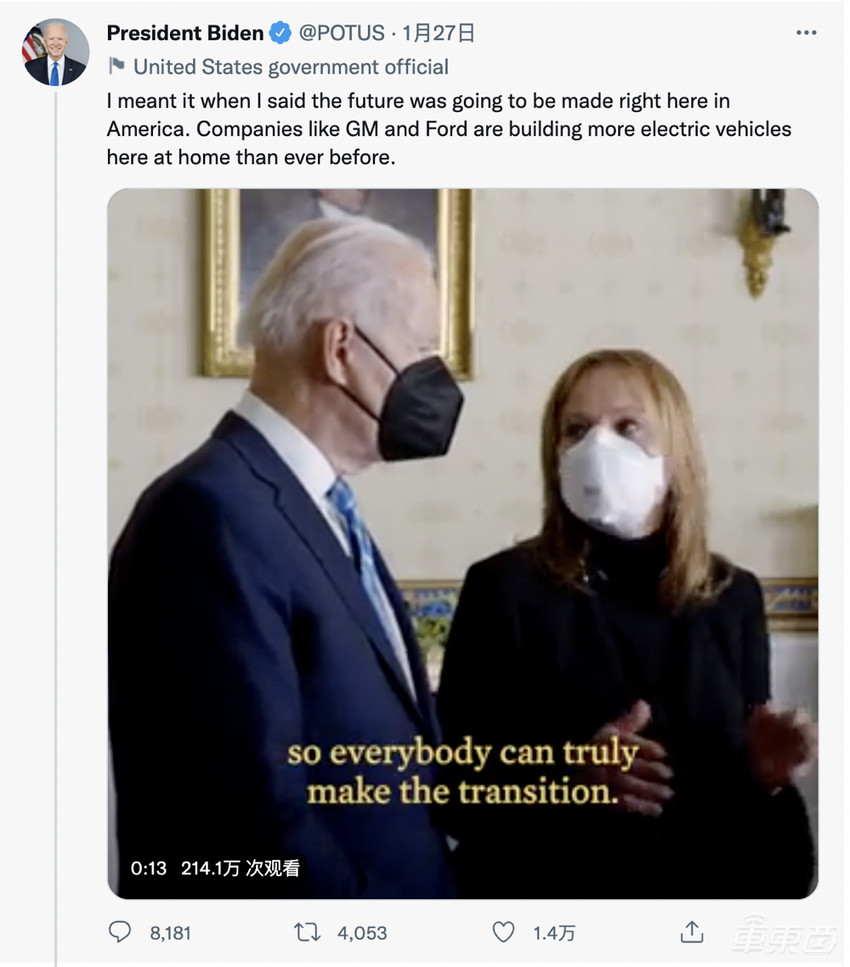Open President Biden's profile avatar
850x967 pixels.
coord(55,52)
